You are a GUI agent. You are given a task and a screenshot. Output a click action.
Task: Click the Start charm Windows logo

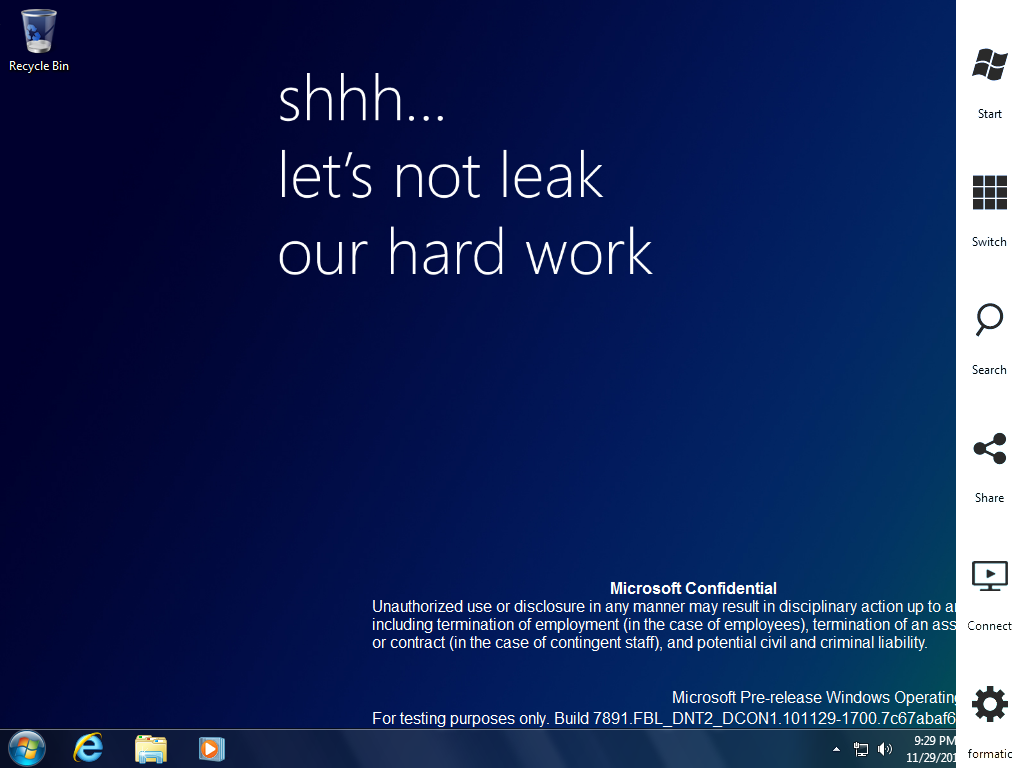(989, 65)
